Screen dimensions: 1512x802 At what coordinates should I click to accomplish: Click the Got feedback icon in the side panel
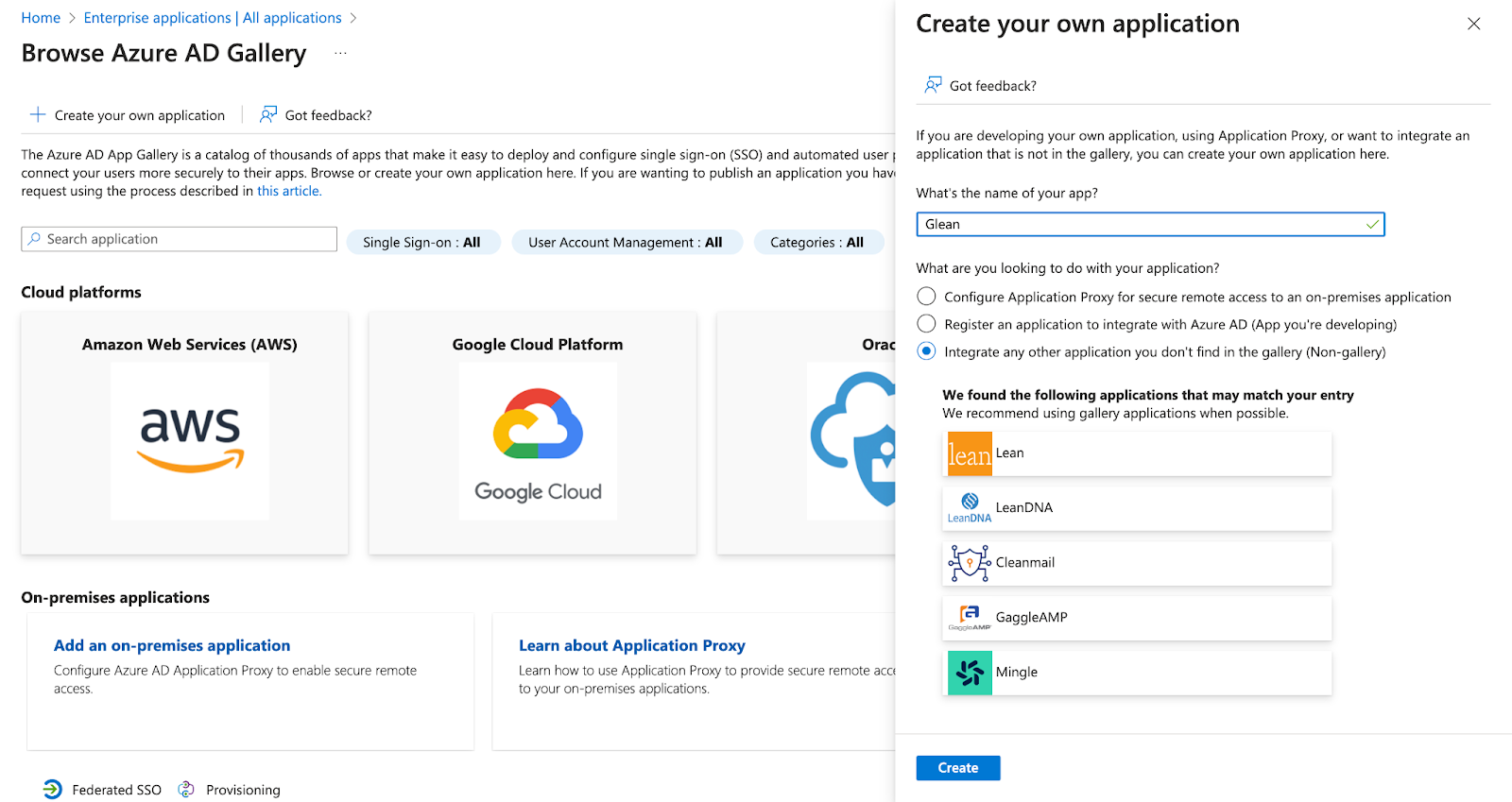933,85
